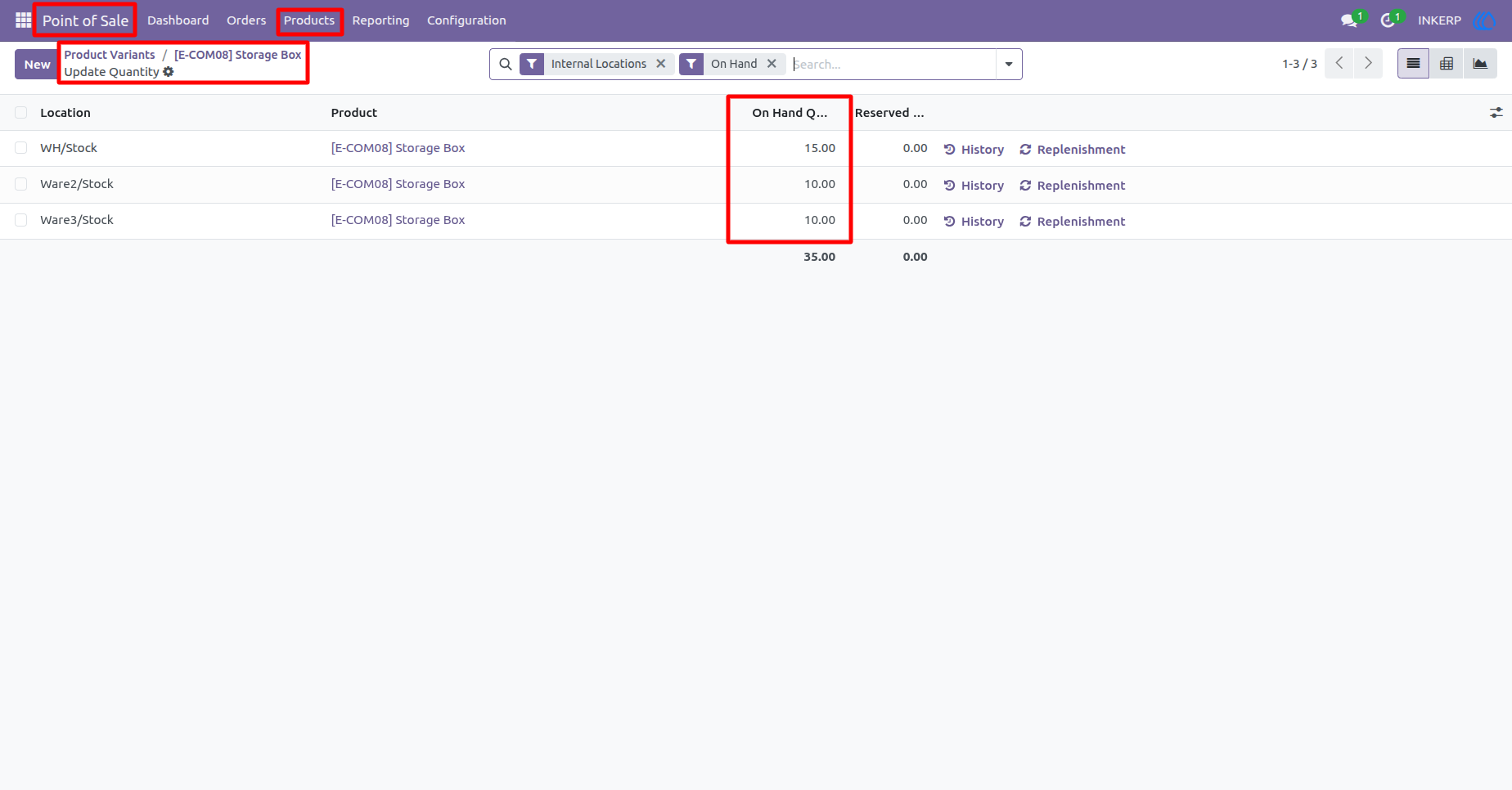Open the Products menu
This screenshot has height=790, width=1512.
[309, 20]
